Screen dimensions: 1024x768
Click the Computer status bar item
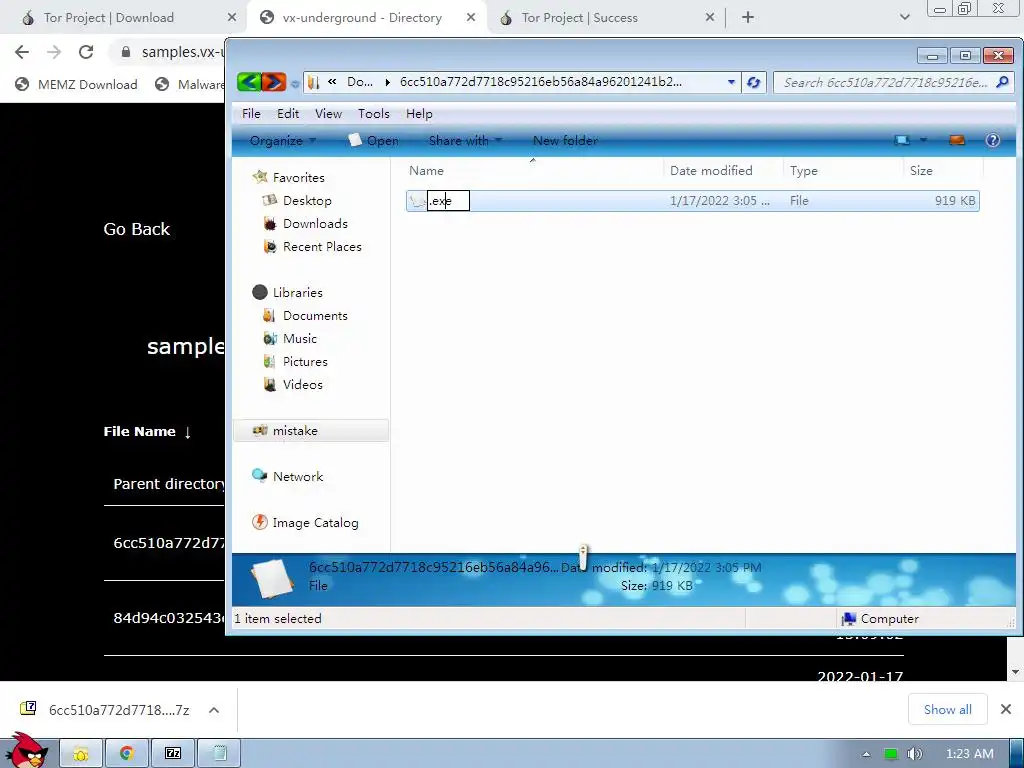tap(880, 618)
